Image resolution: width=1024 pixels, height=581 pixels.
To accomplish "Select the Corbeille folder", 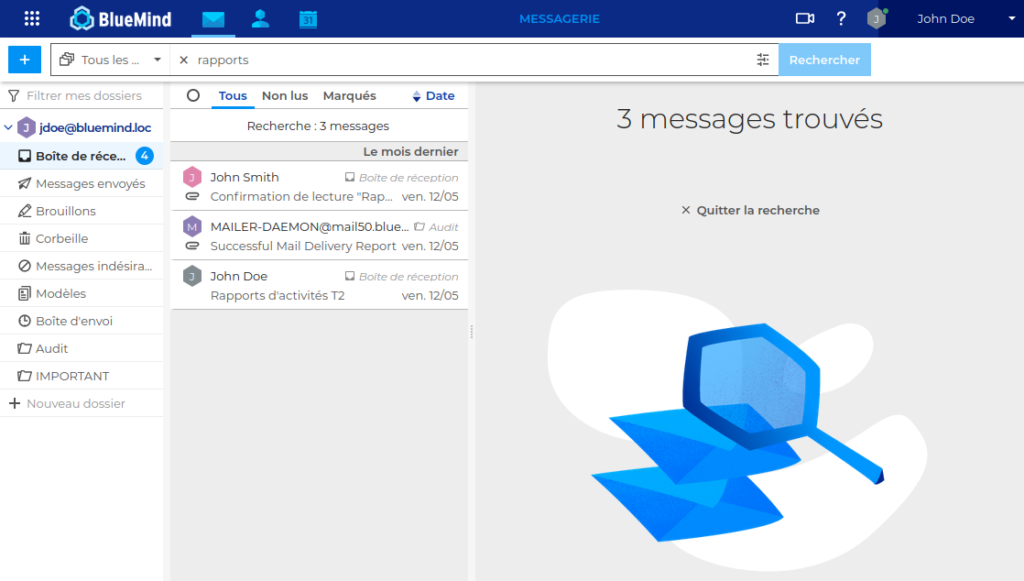I will click(62, 238).
